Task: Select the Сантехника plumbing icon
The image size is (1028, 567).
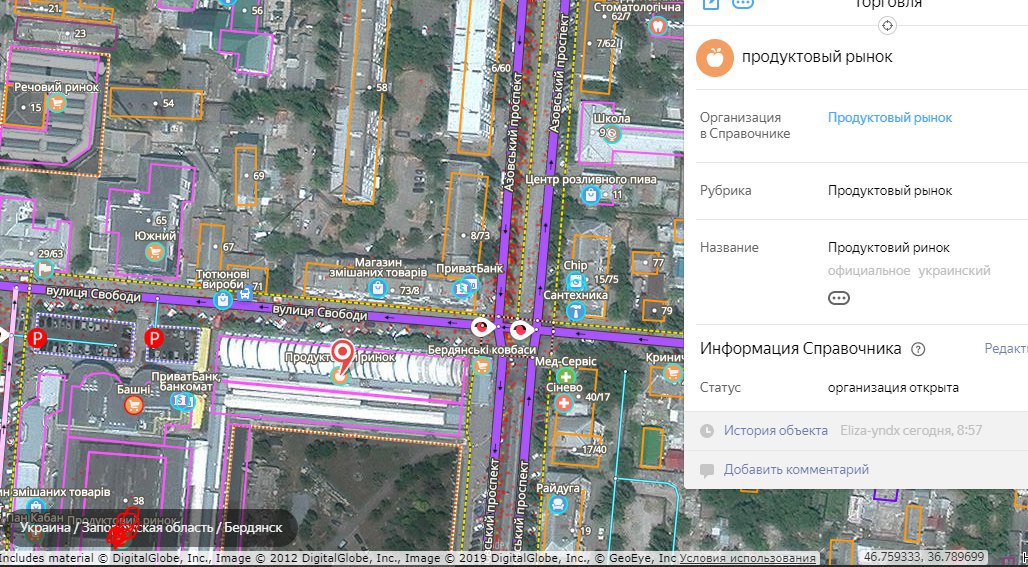Action: pos(576,311)
